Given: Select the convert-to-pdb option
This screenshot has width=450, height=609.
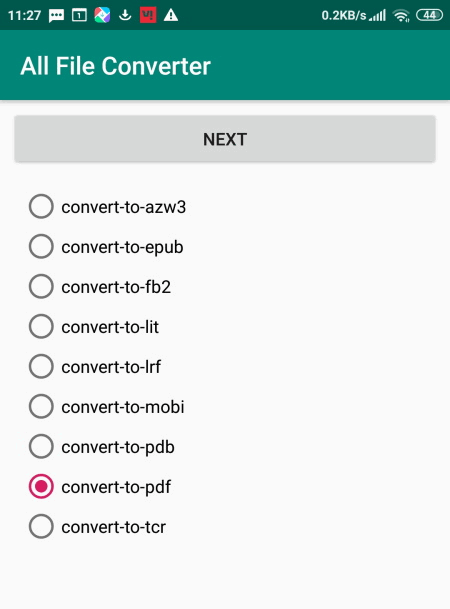Looking at the screenshot, I should point(102,447).
